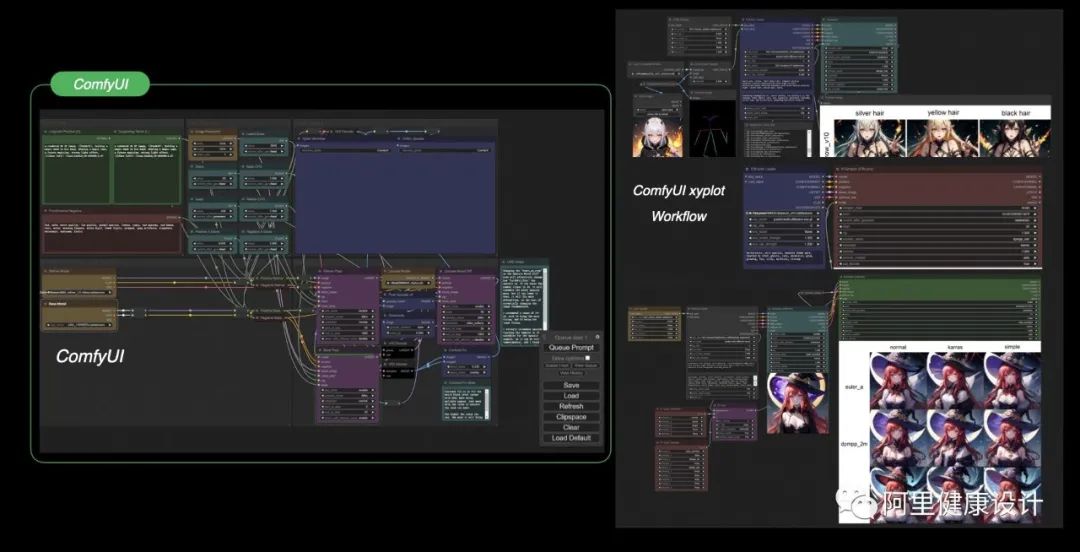
Task: Click the Queue Prompt button
Action: point(571,347)
